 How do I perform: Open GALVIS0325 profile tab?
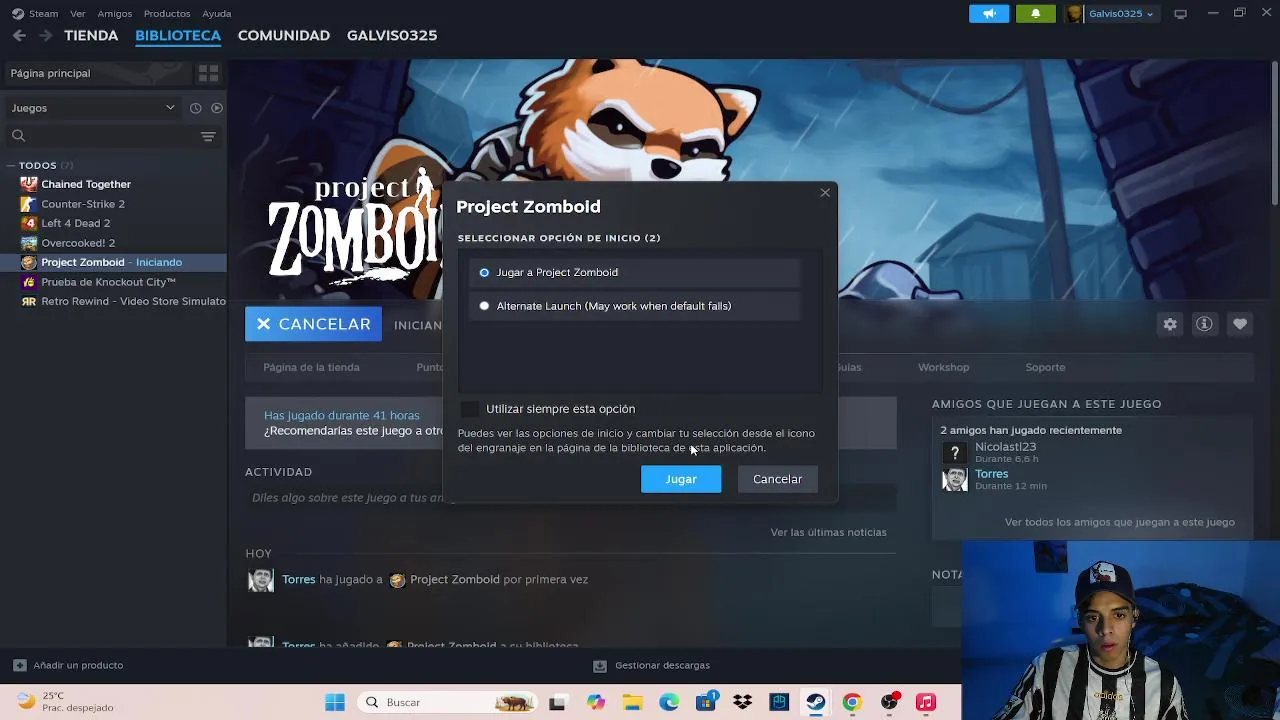coord(392,35)
